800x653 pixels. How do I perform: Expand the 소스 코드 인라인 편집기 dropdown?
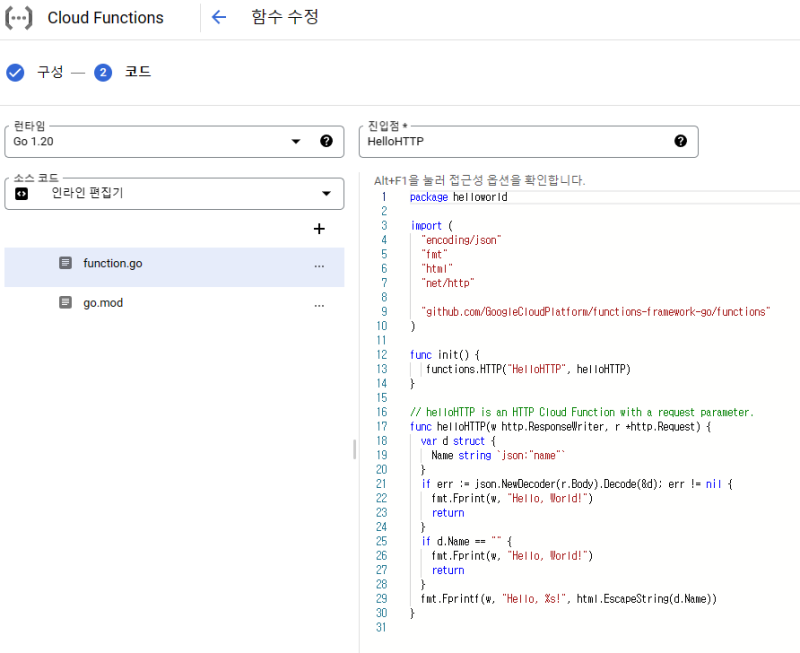point(326,194)
